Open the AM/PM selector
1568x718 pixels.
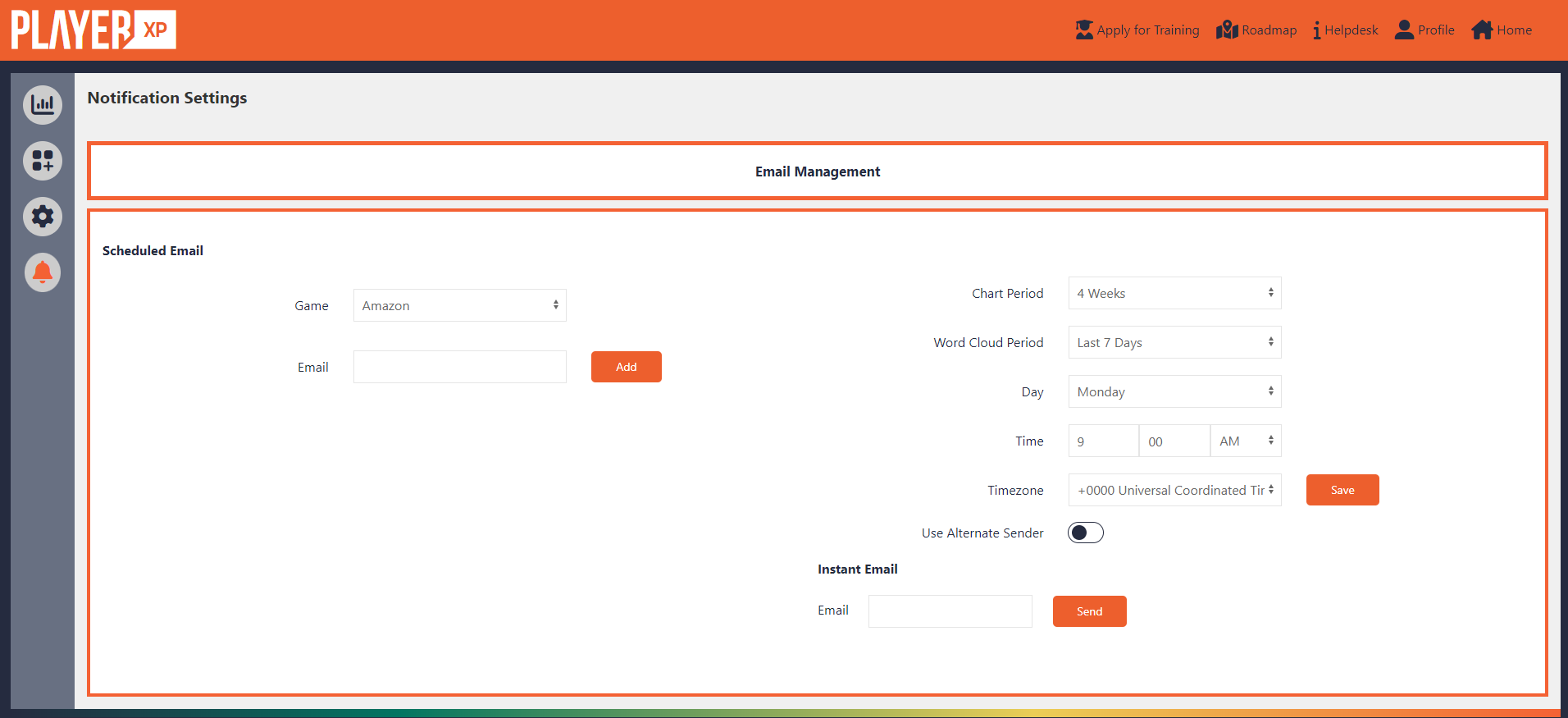pyautogui.click(x=1246, y=441)
